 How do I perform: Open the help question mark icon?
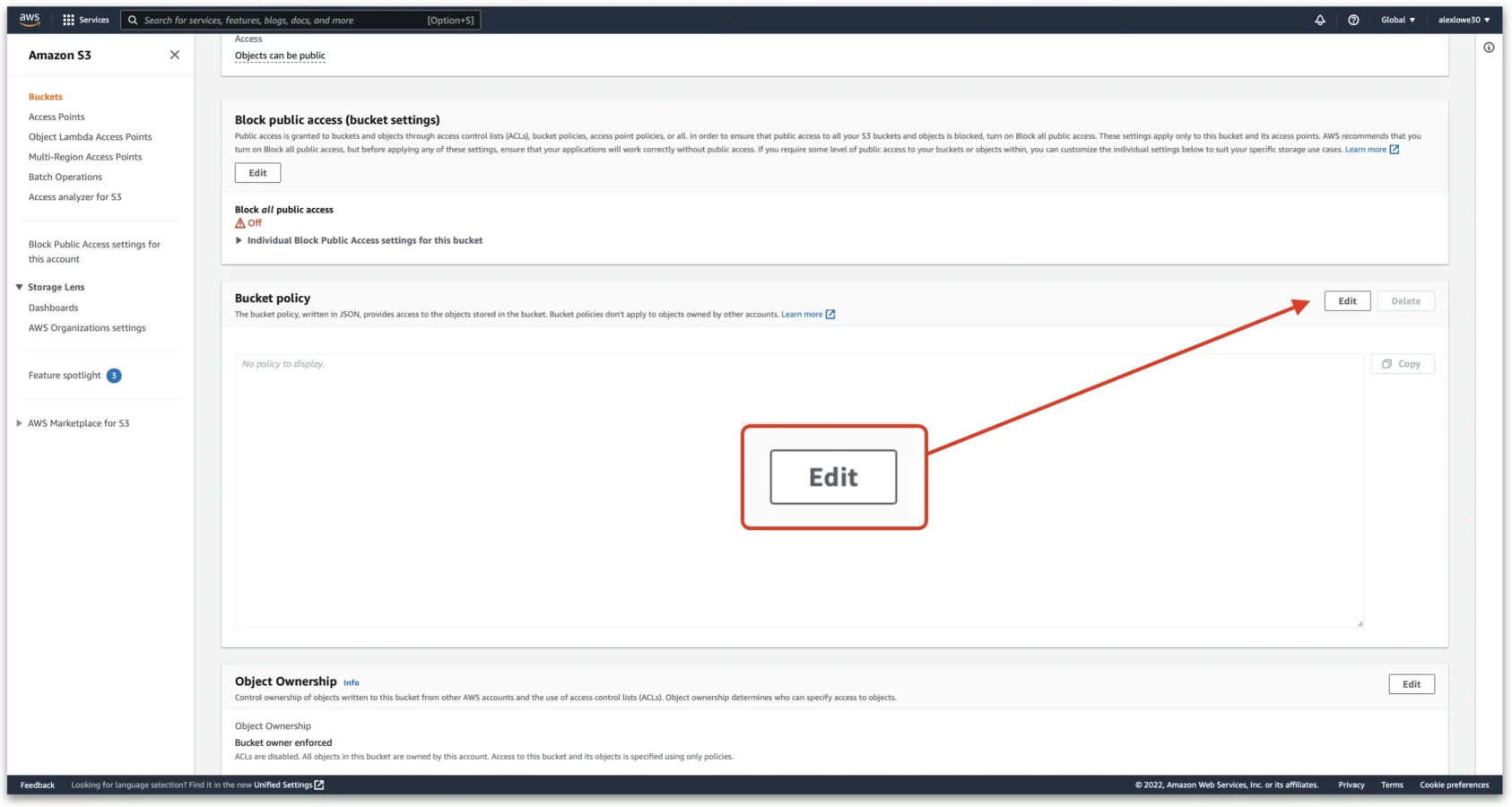pyautogui.click(x=1353, y=20)
